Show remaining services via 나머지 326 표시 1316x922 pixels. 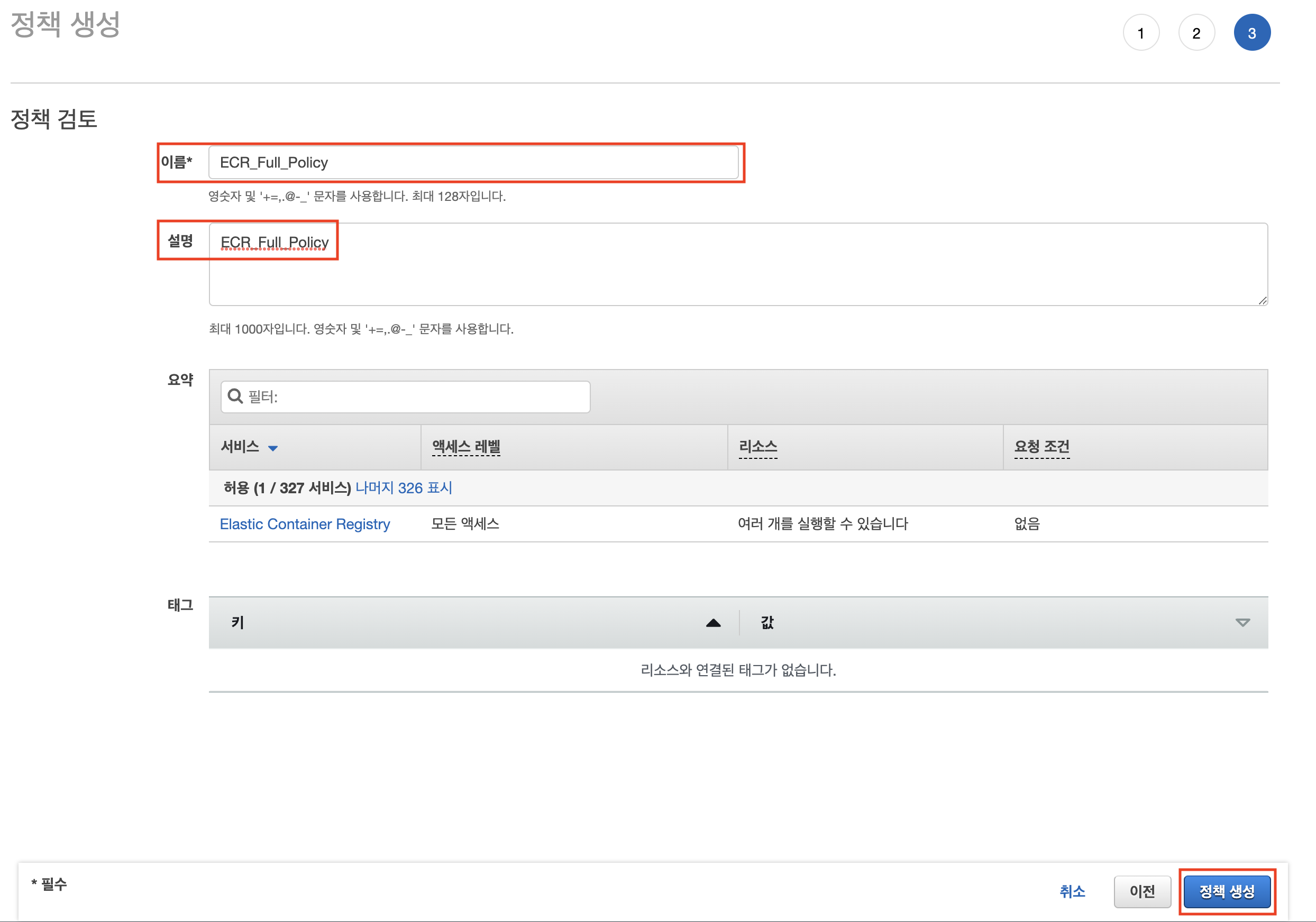404,487
